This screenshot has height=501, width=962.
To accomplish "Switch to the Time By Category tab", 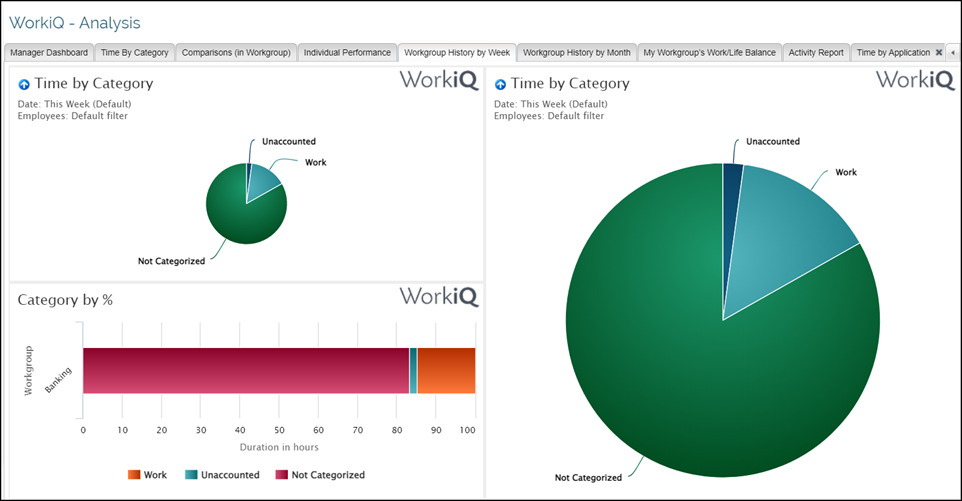I will point(136,53).
